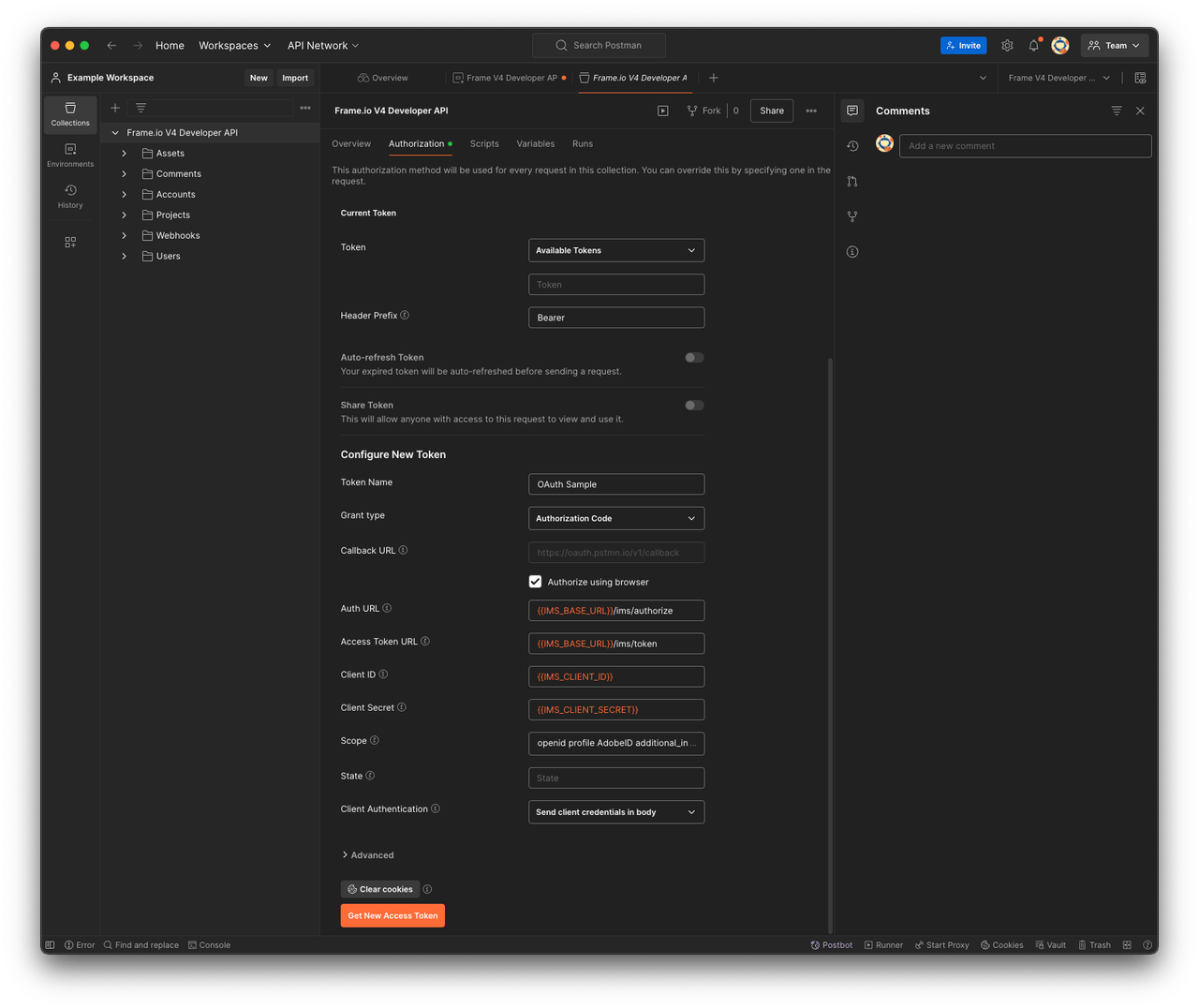Open the environment selector dropdown
Image resolution: width=1199 pixels, height=1008 pixels.
click(x=1058, y=78)
